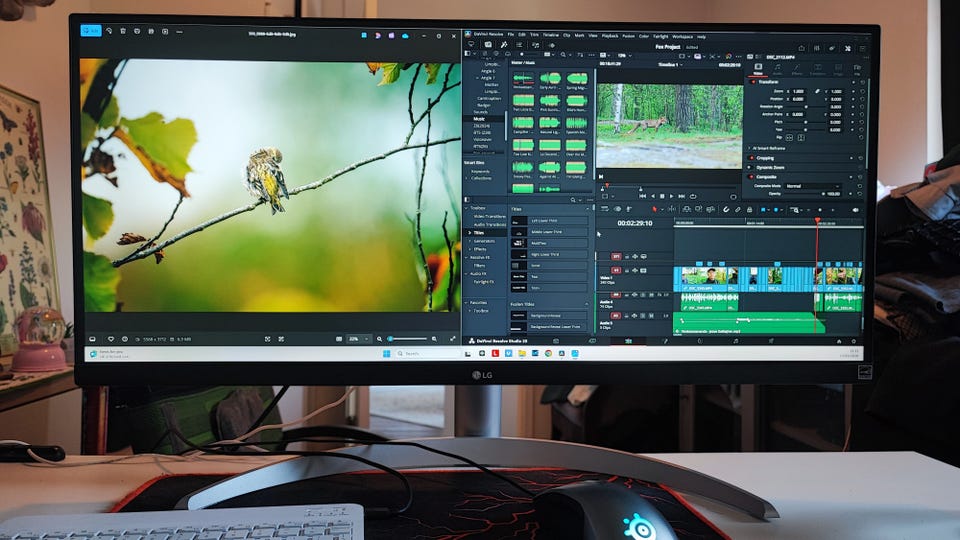Click the rotate icon in Photos toolbar
This screenshot has height=540, width=960.
tap(109, 31)
